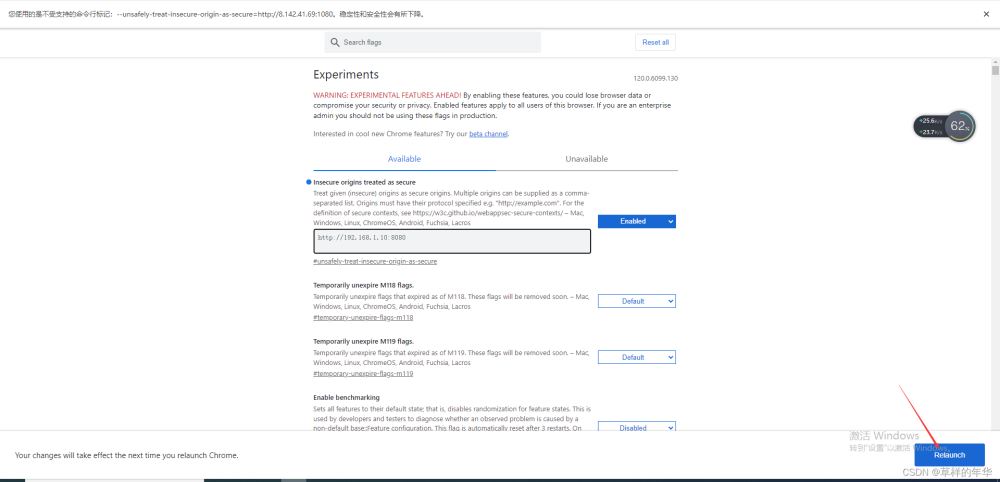Focus the Search flags input box
The height and width of the screenshot is (482, 1000).
point(432,42)
